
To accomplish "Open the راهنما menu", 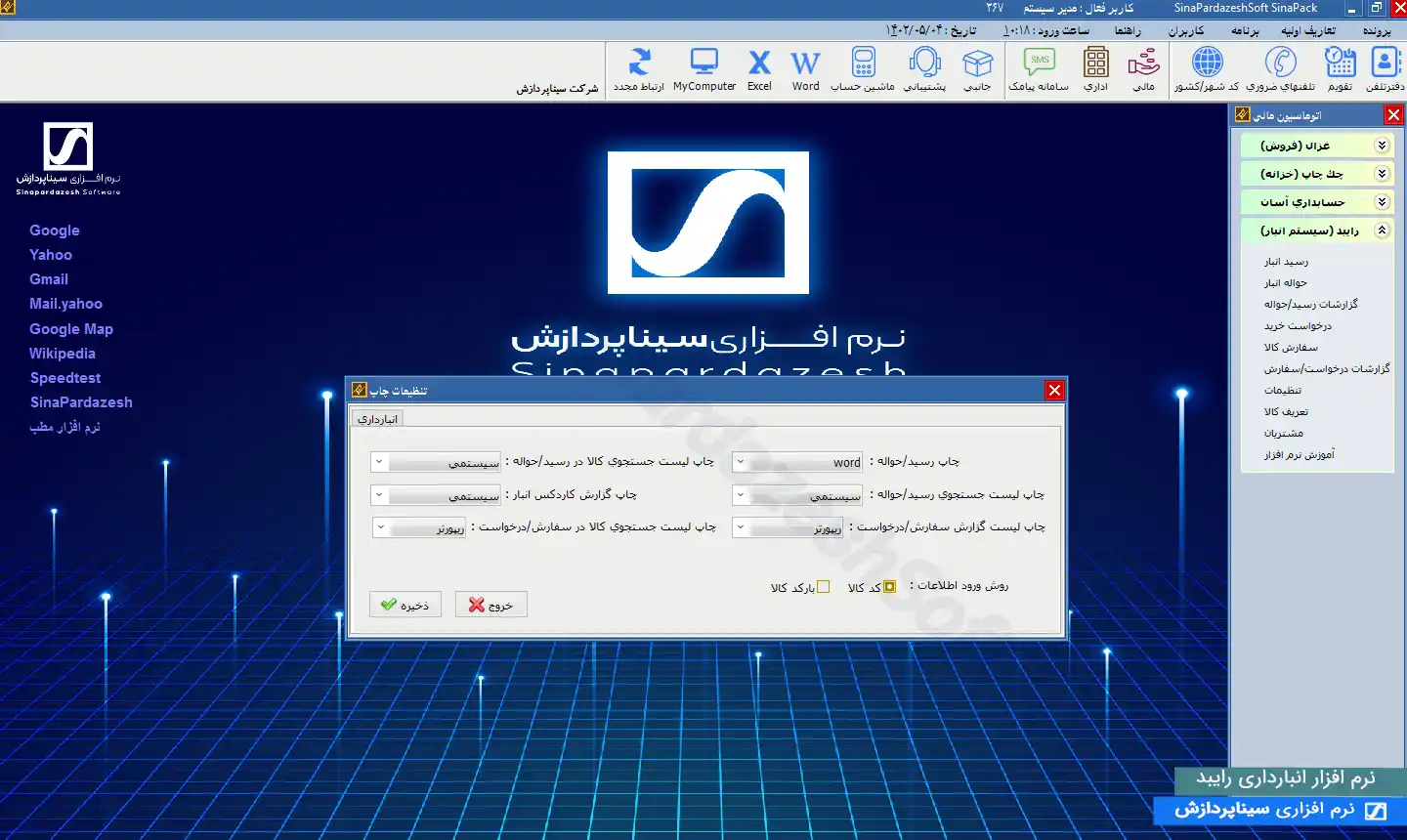I will coord(1128,31).
